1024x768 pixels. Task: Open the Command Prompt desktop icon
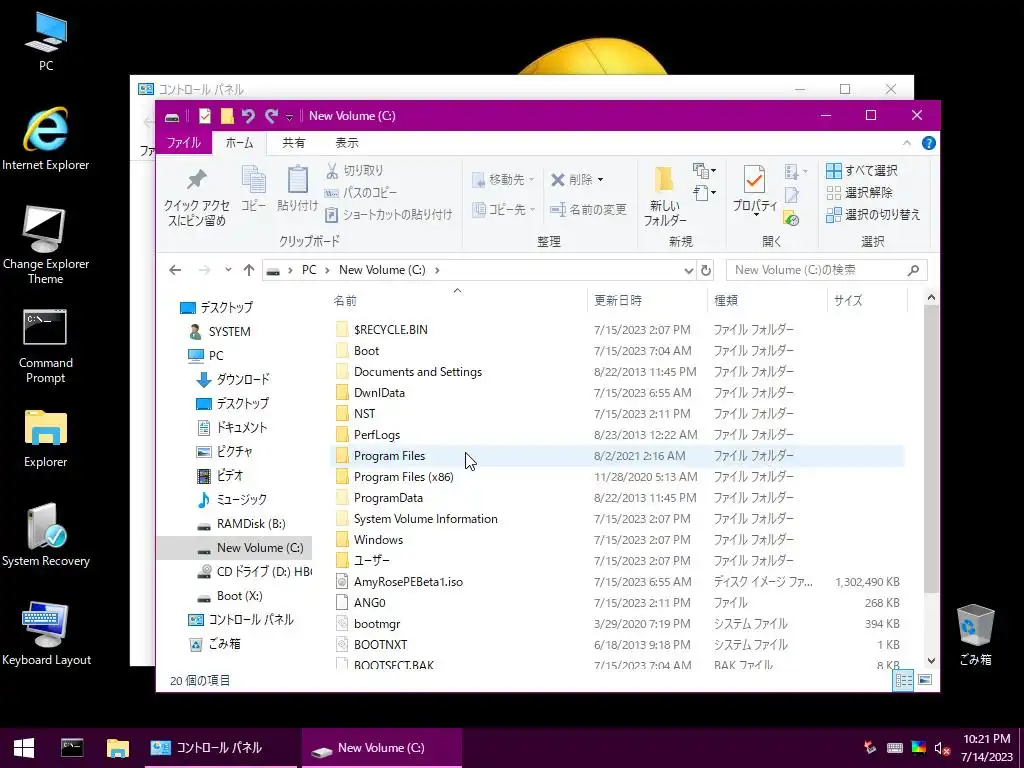[x=45, y=347]
